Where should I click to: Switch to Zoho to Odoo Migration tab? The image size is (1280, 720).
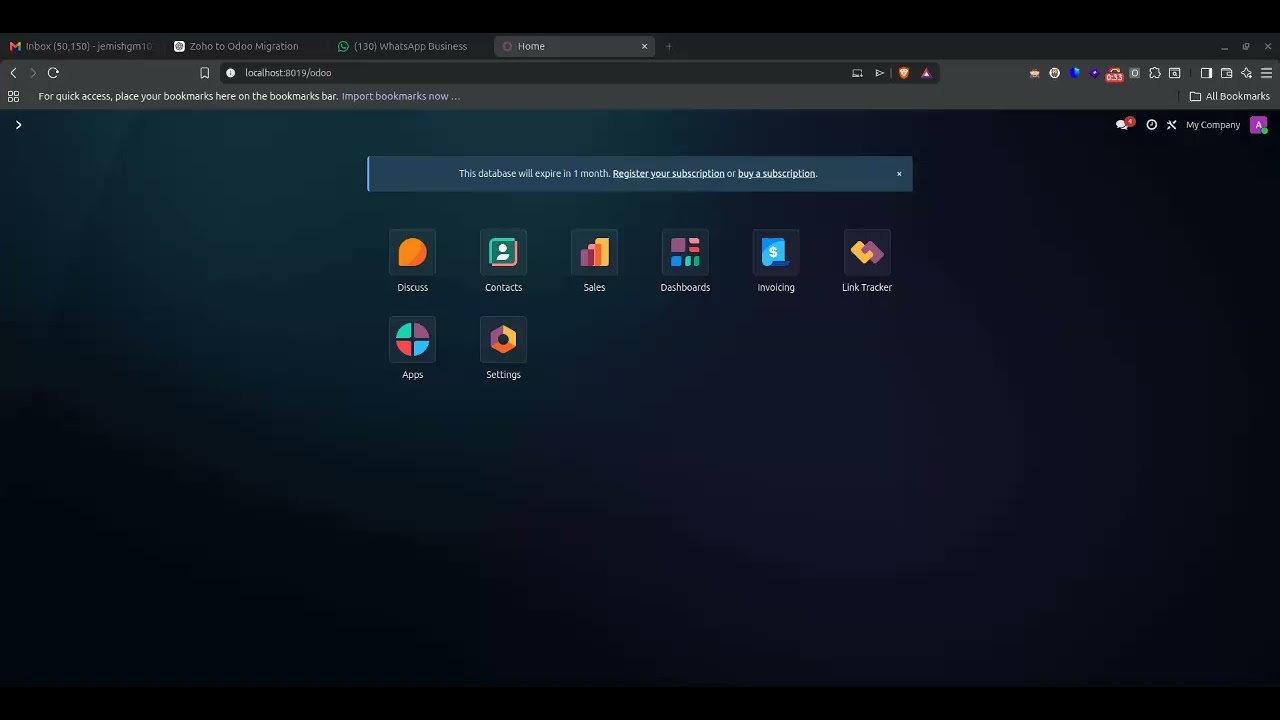[244, 46]
